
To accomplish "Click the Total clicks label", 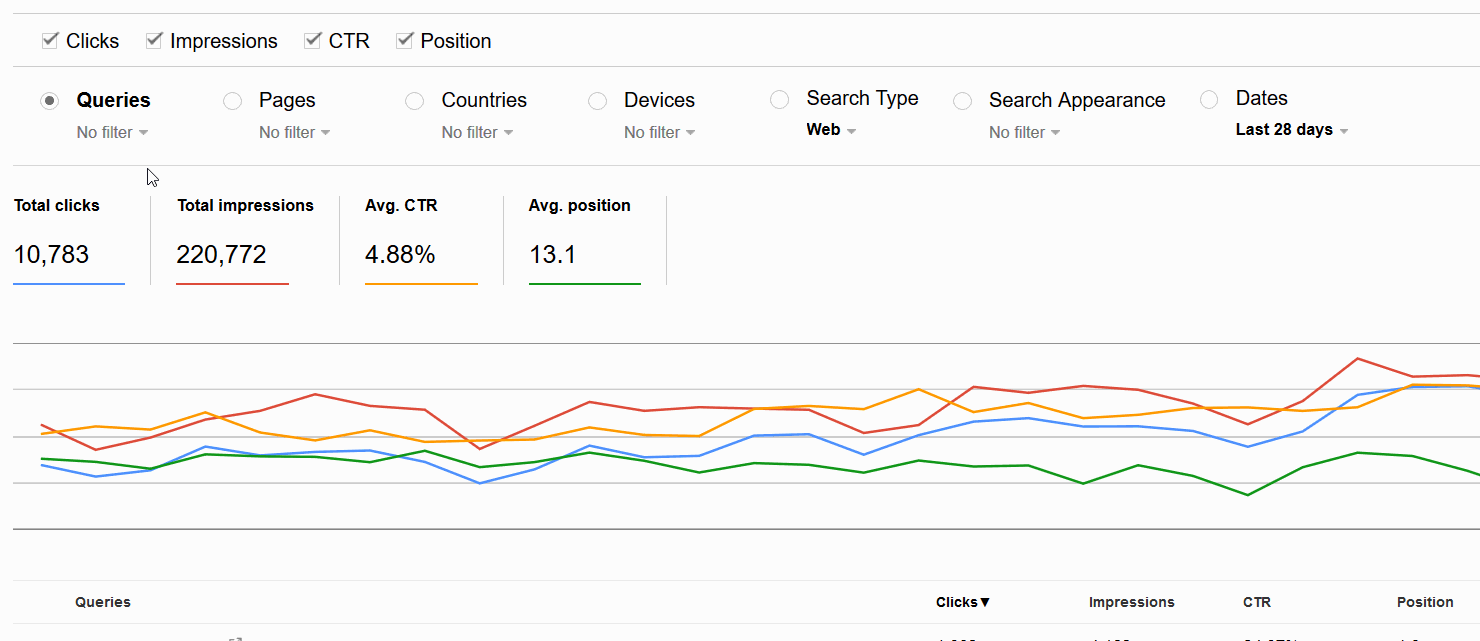I will (57, 205).
